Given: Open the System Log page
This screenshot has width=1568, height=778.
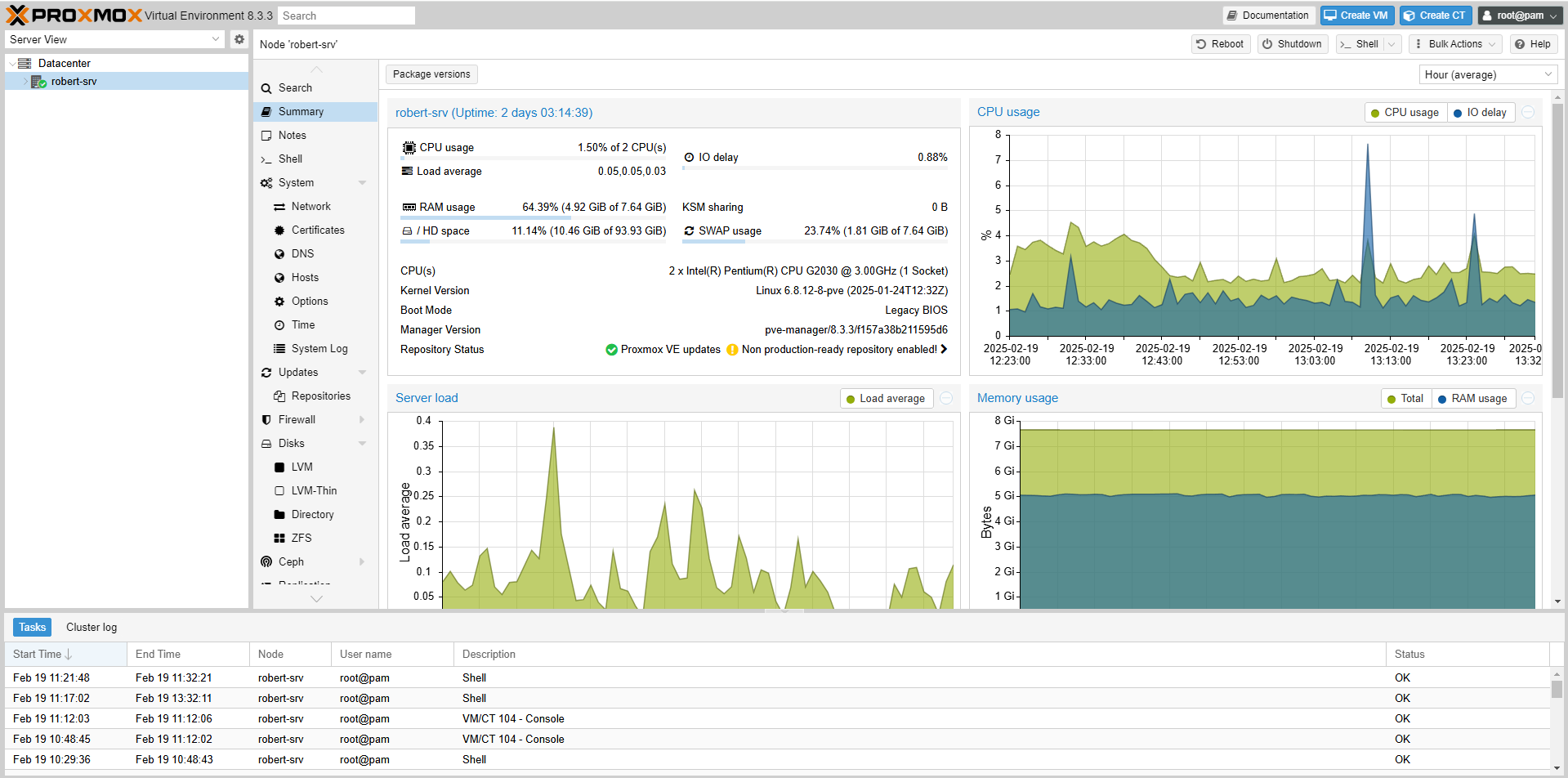Looking at the screenshot, I should click(x=319, y=349).
